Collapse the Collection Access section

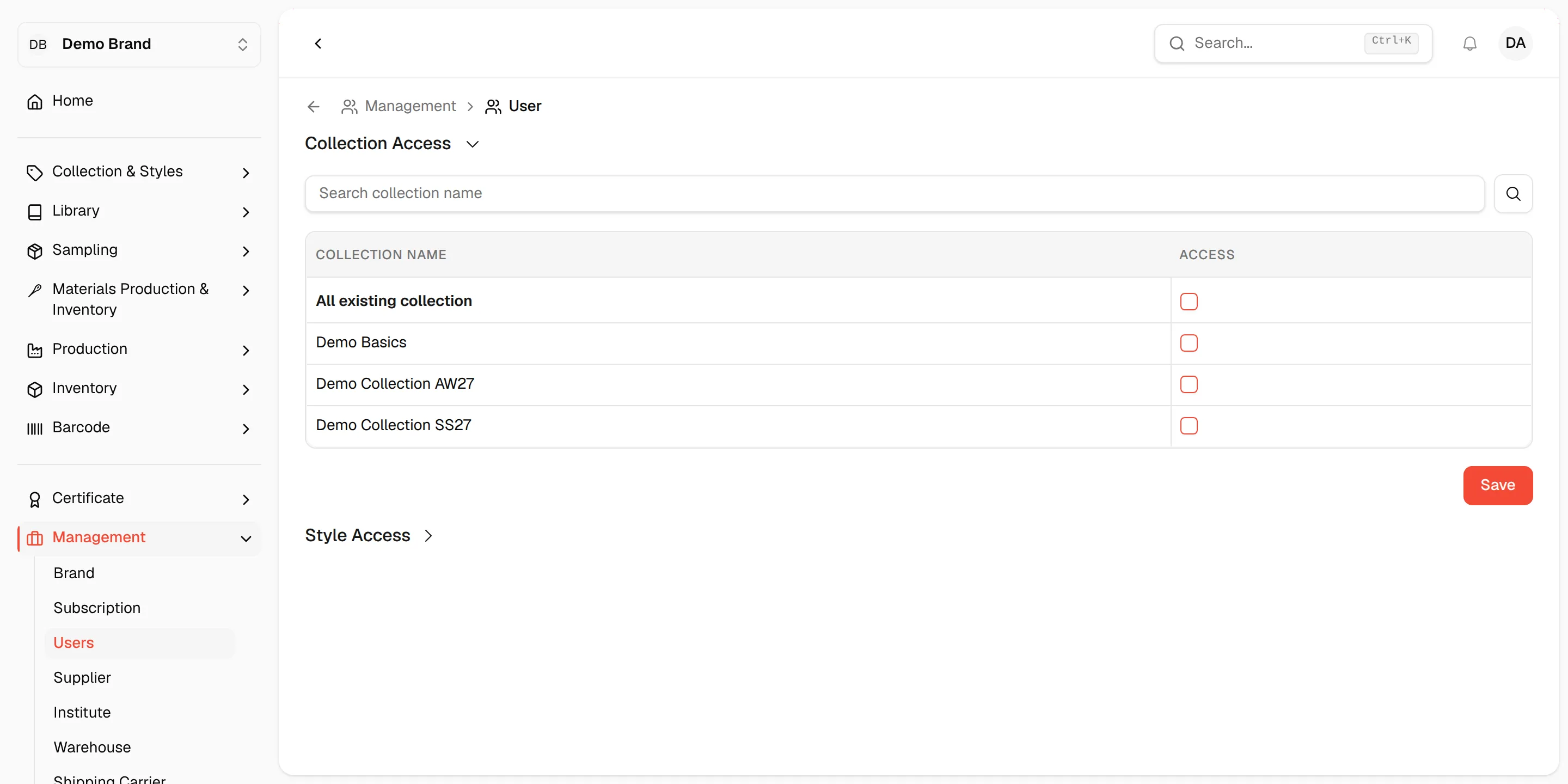tap(473, 144)
